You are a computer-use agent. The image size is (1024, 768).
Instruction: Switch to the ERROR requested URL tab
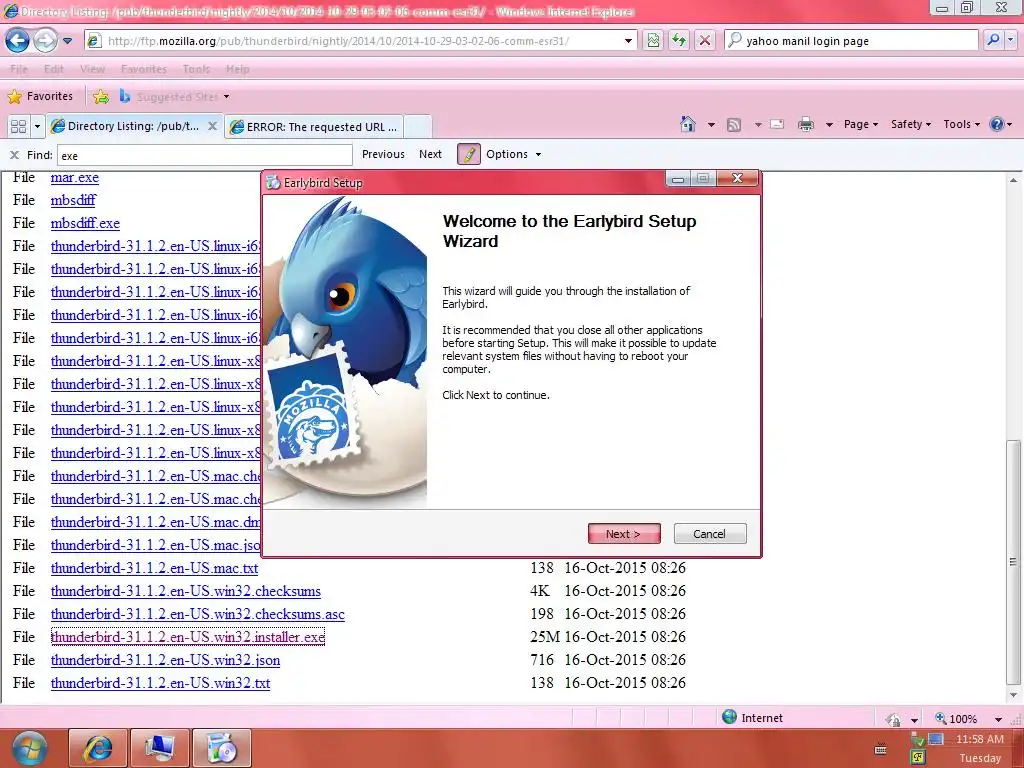click(x=314, y=127)
